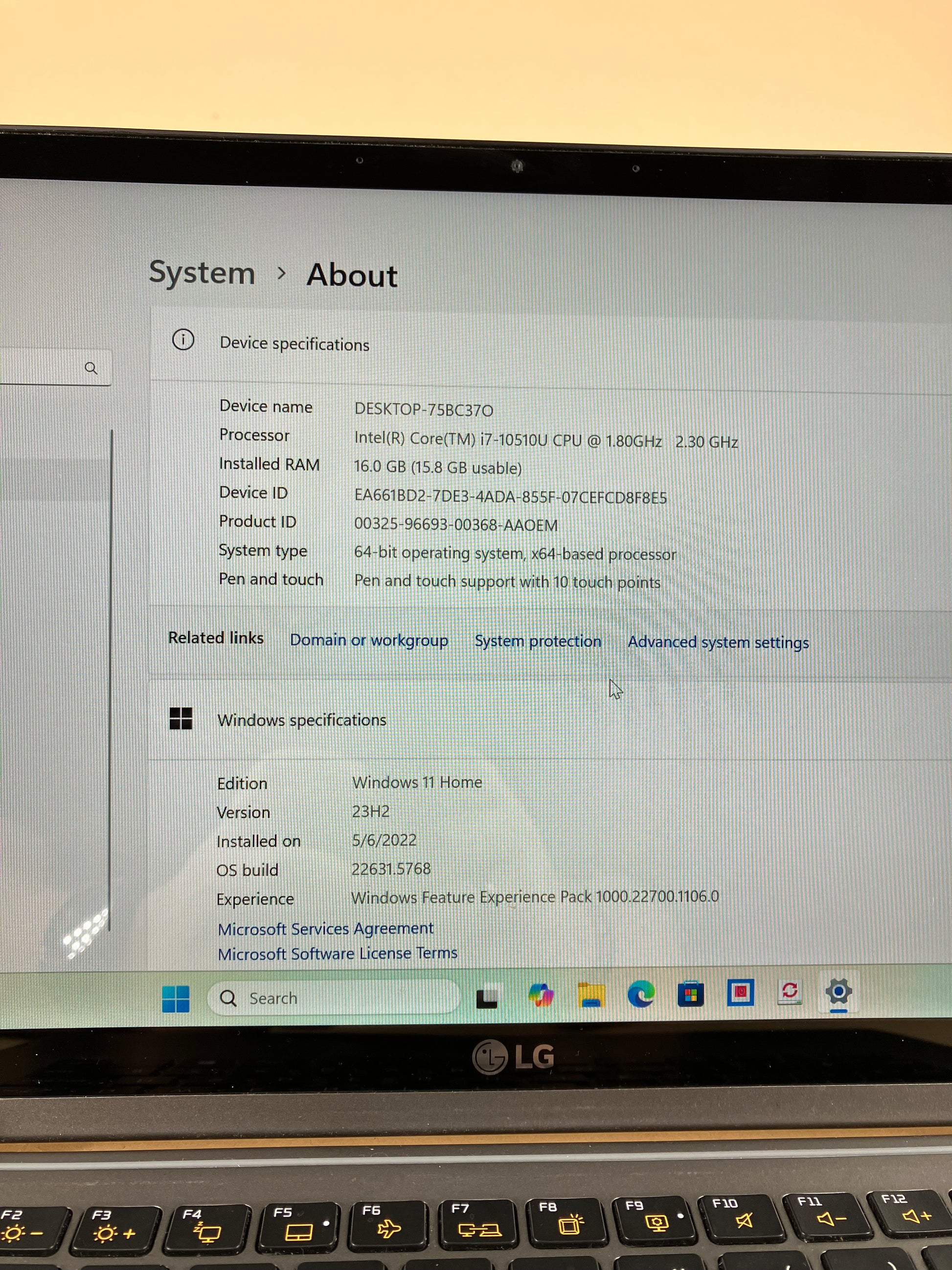Screen dimensions: 952x1270
Task: Click the blue-red square app icon
Action: coord(740,993)
